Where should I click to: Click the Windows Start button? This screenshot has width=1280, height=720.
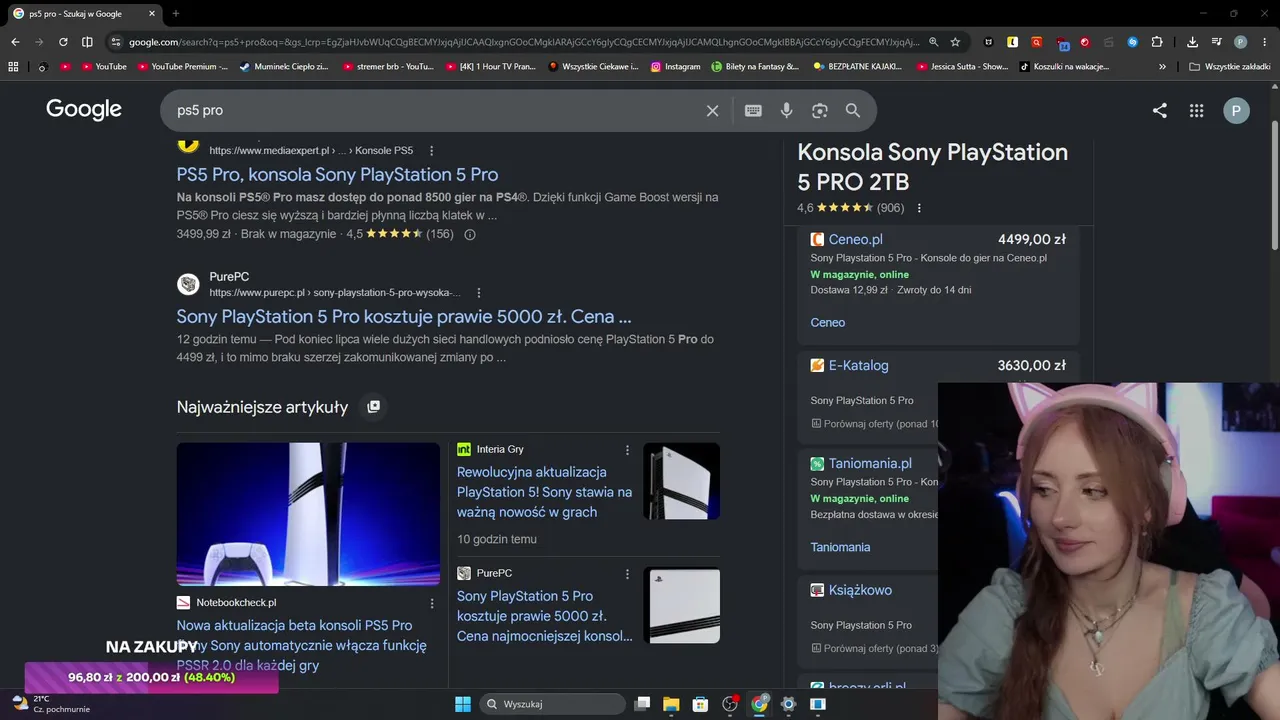point(463,704)
